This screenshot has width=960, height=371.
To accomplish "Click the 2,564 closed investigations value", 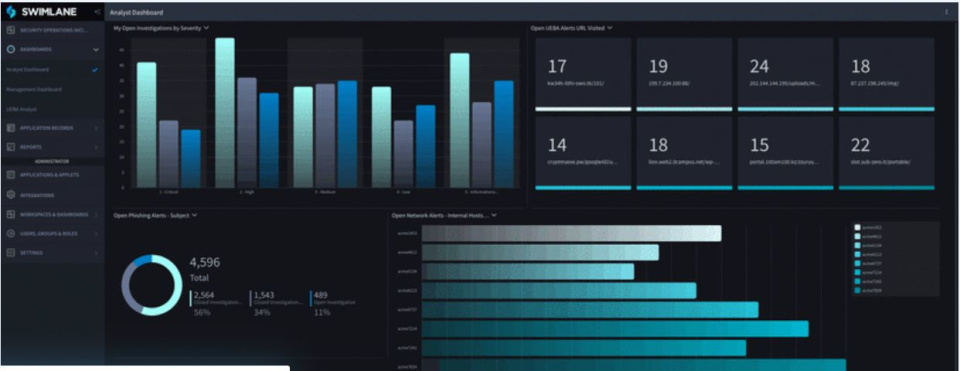I will click(x=204, y=295).
